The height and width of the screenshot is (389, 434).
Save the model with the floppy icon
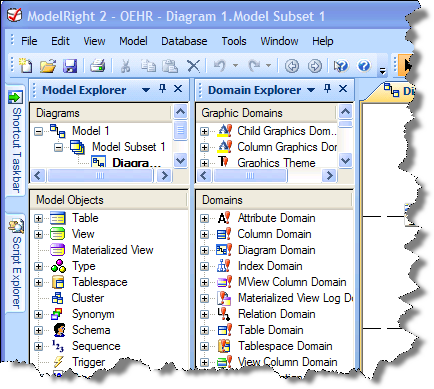tap(70, 66)
